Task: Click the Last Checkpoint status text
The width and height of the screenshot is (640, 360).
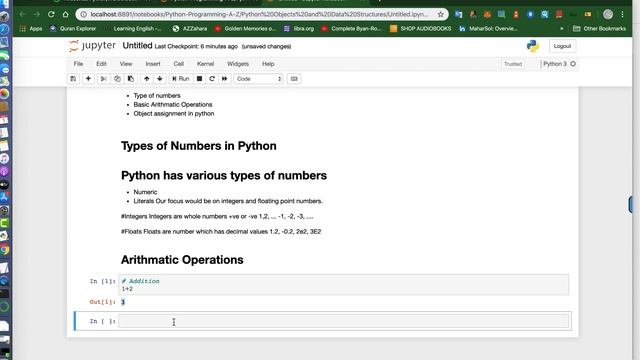Action: (196, 47)
